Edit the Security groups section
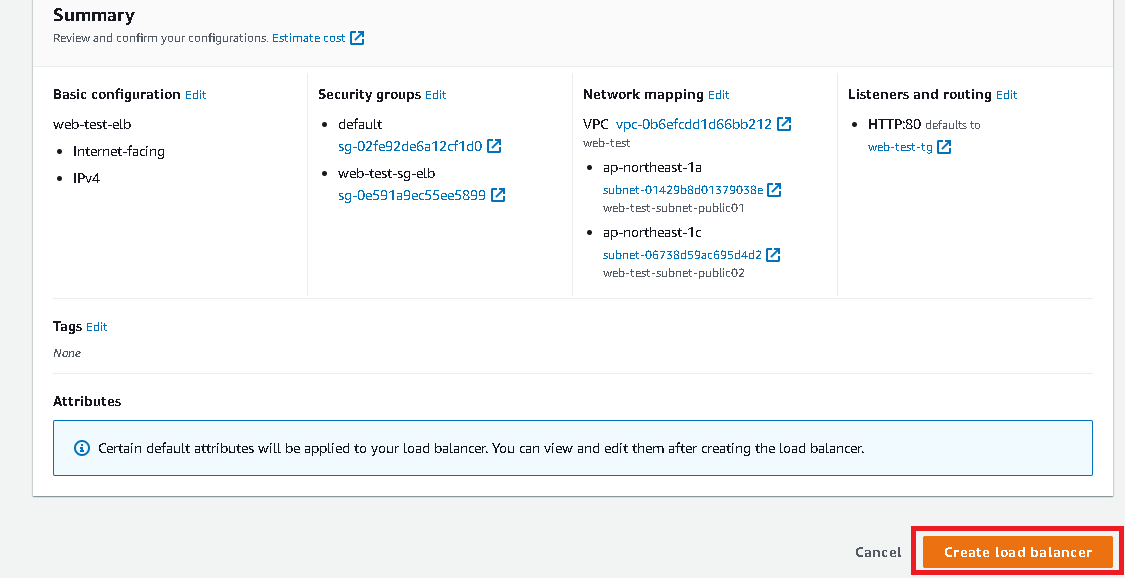The width and height of the screenshot is (1125, 578). point(435,95)
